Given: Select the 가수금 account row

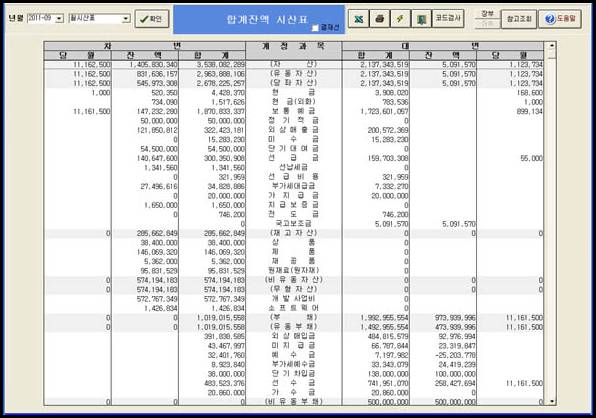Looking at the screenshot, I should point(293,393).
